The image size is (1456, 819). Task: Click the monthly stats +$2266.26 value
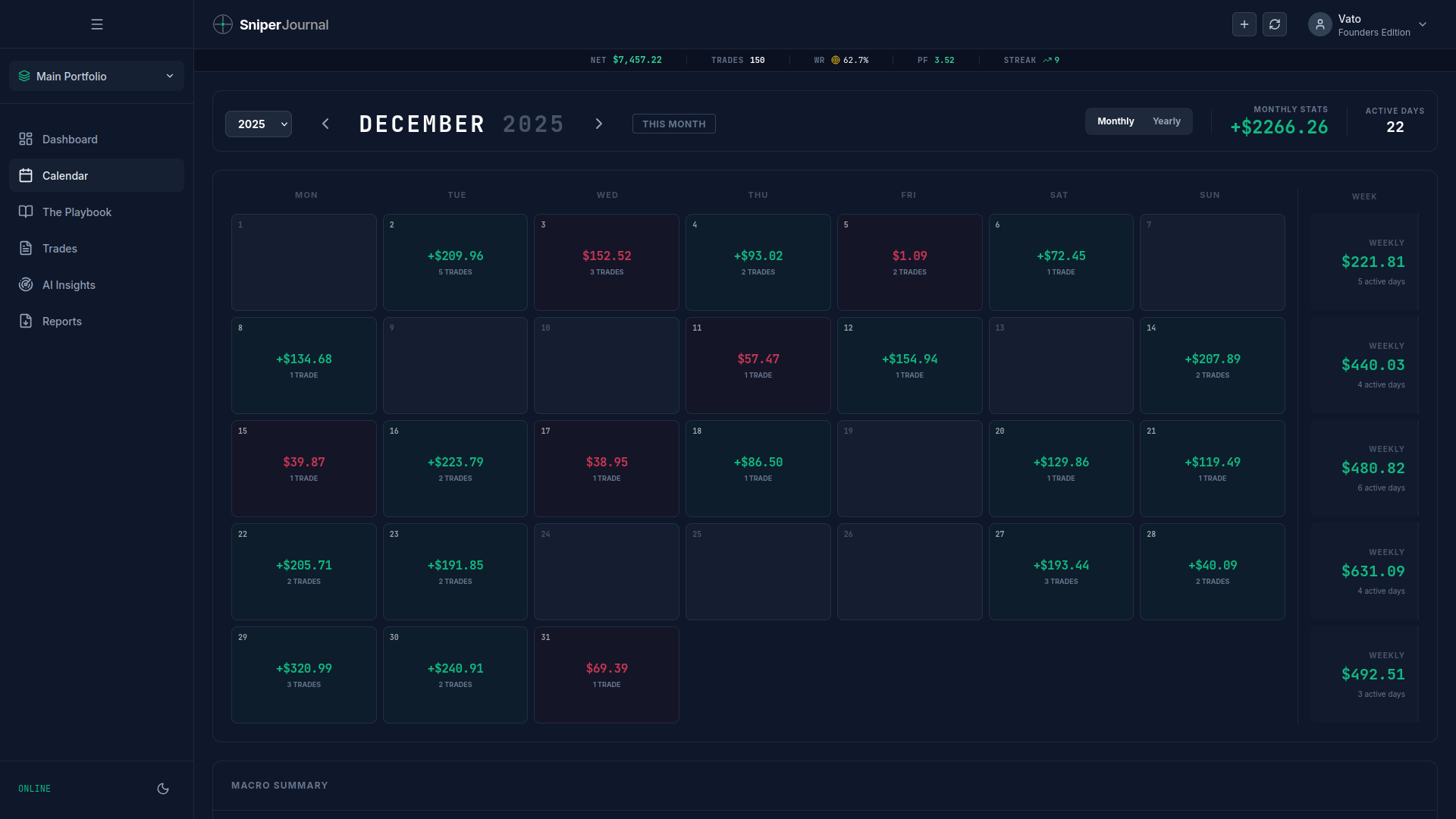tap(1279, 127)
